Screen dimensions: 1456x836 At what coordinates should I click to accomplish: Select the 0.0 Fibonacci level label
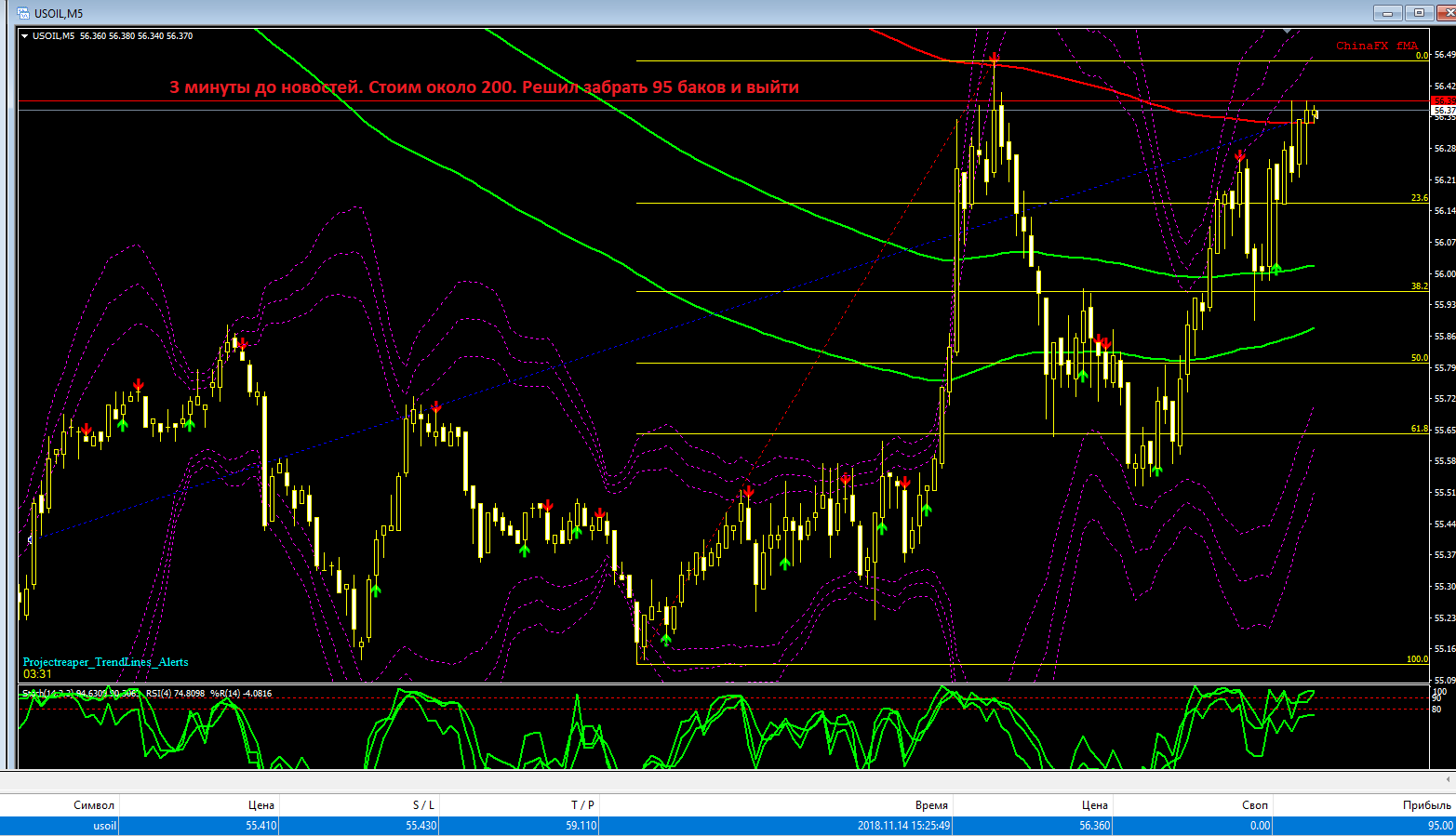tap(1422, 56)
